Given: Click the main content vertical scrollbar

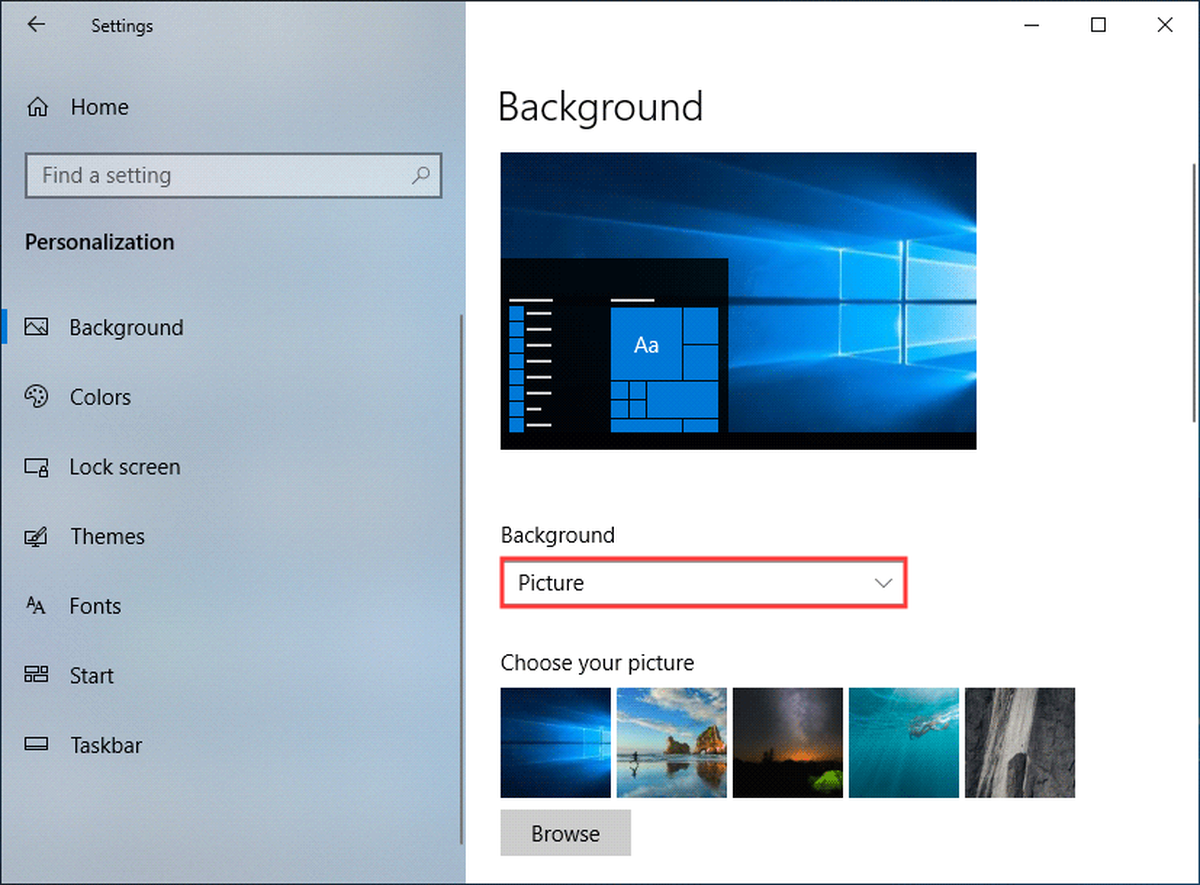Looking at the screenshot, I should point(1194,293).
